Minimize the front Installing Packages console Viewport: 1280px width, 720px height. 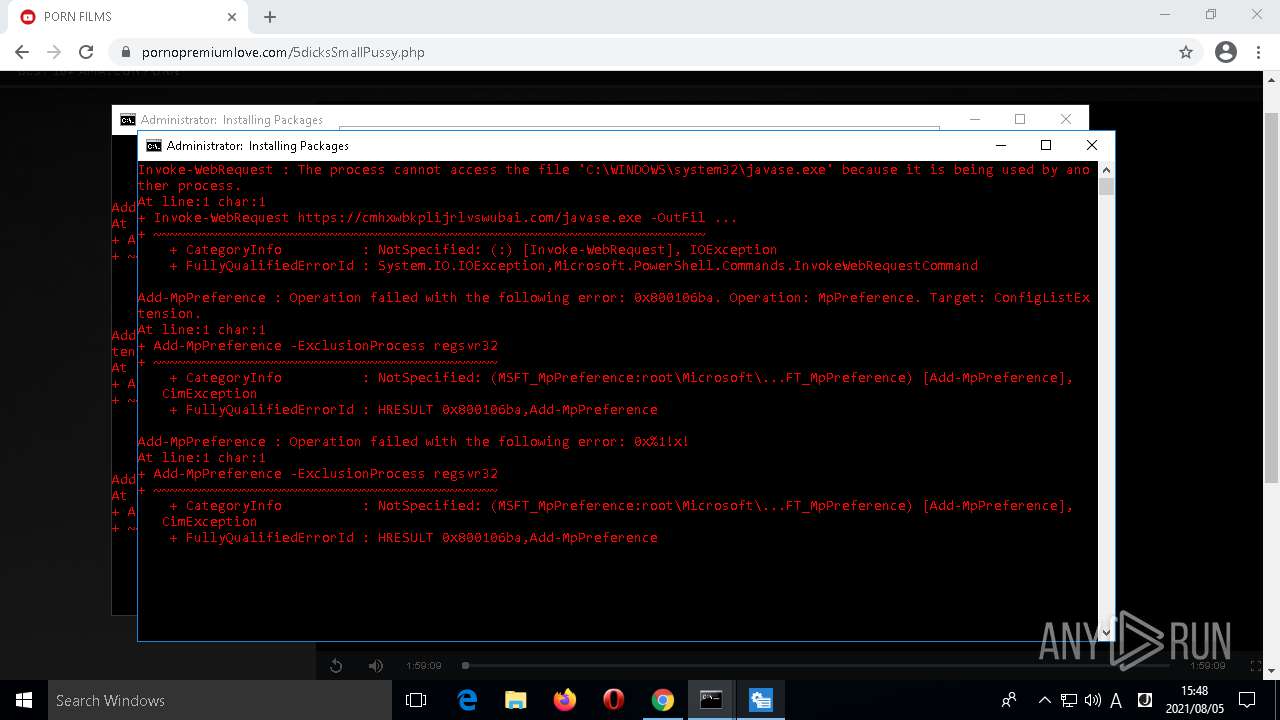(1000, 145)
